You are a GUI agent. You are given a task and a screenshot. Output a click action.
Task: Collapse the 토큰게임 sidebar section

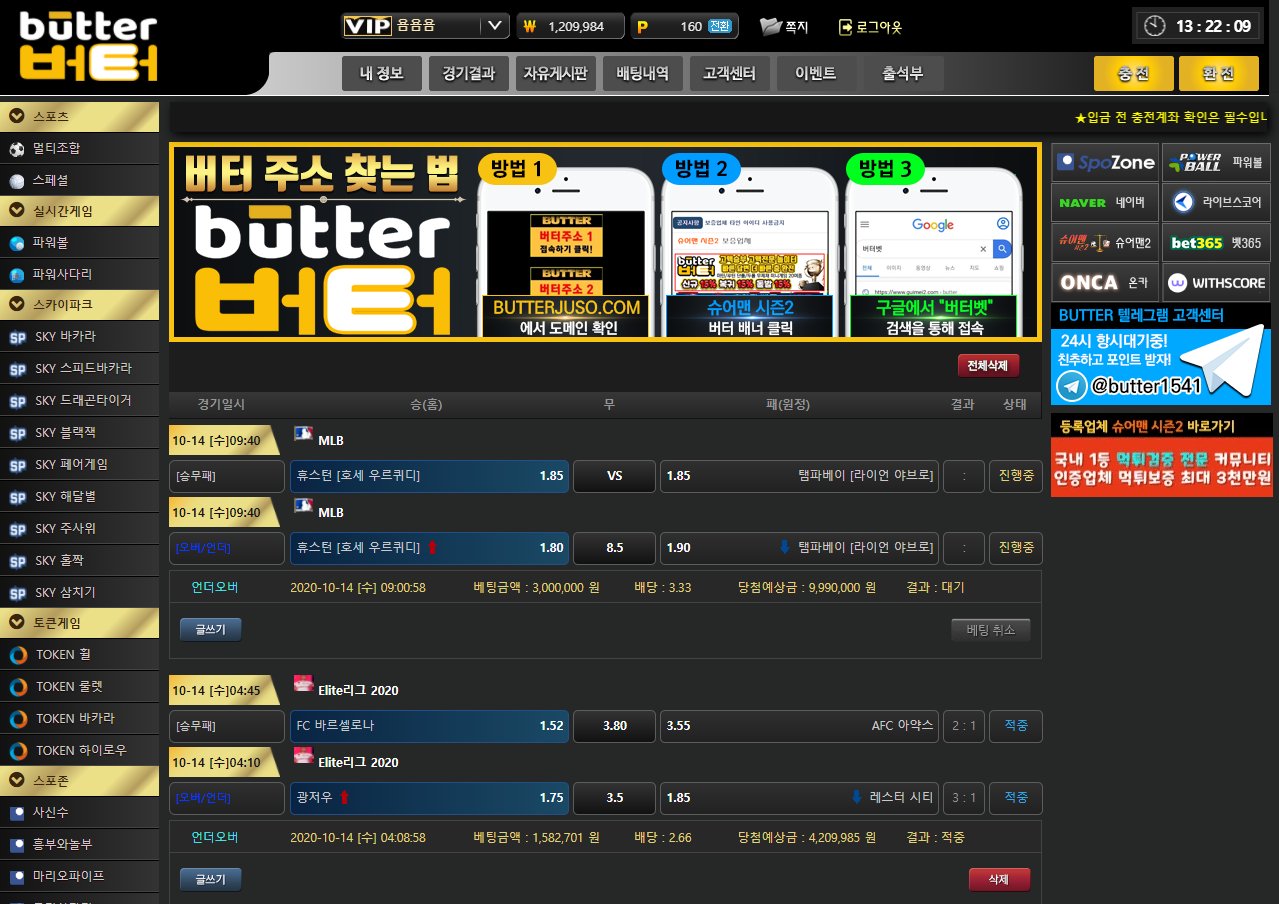pos(16,622)
